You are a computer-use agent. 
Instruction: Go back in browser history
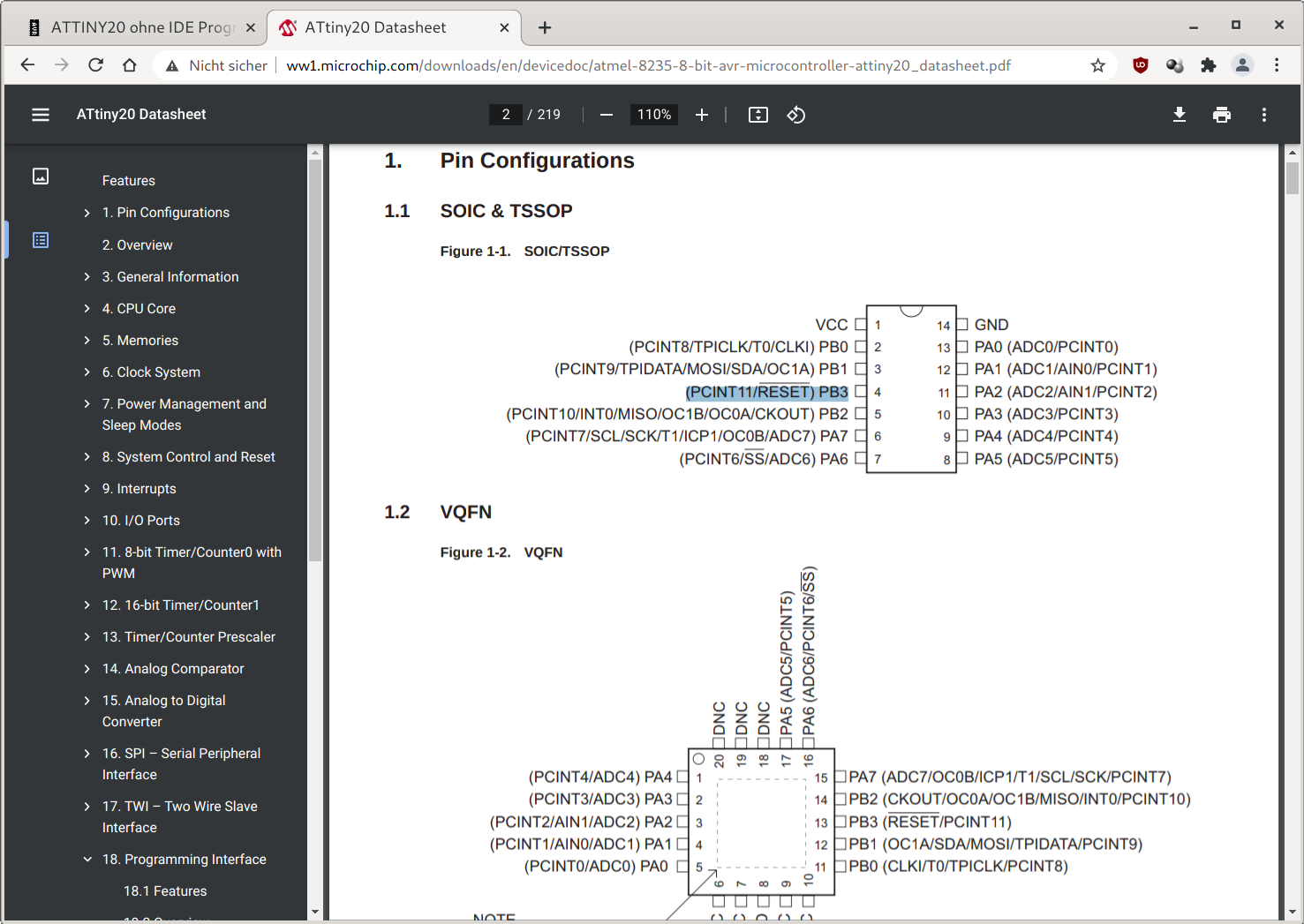[x=27, y=65]
